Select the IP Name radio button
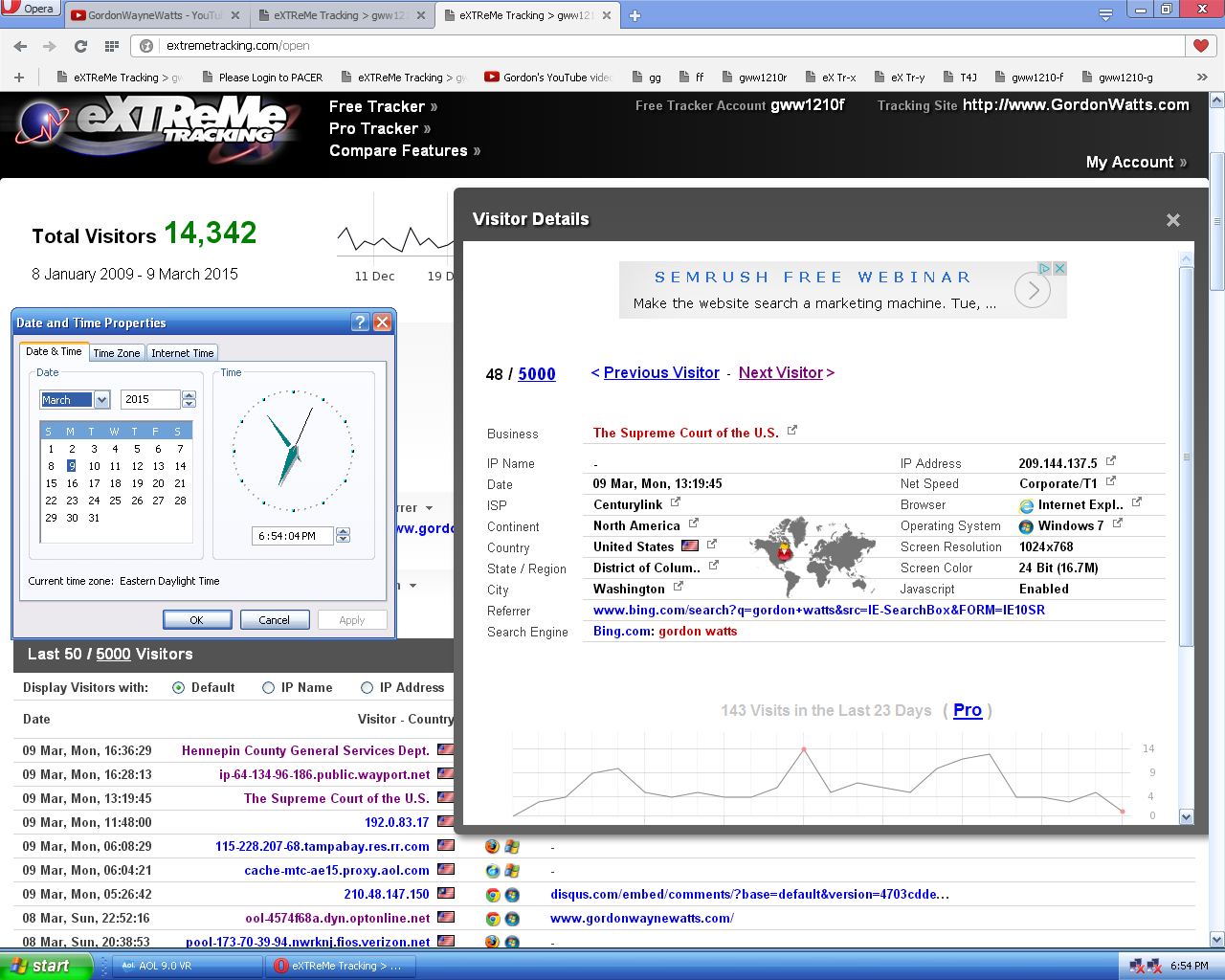1225x980 pixels. (x=268, y=687)
